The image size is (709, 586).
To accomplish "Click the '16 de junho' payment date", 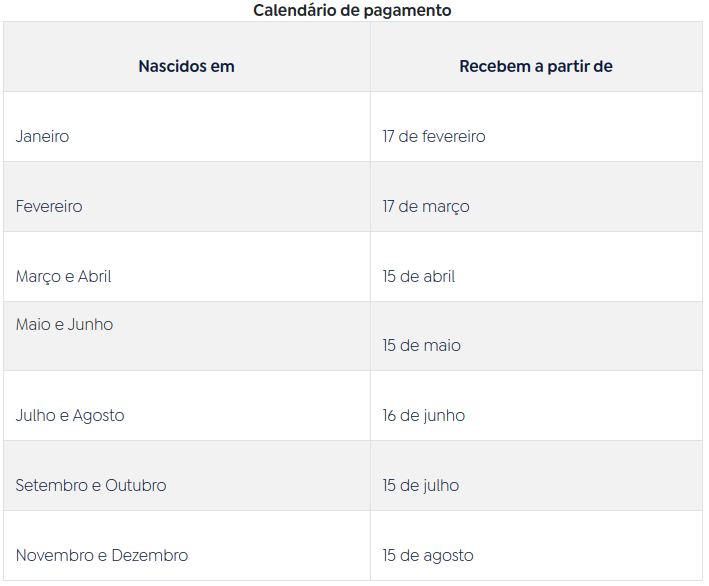I will [x=424, y=416].
